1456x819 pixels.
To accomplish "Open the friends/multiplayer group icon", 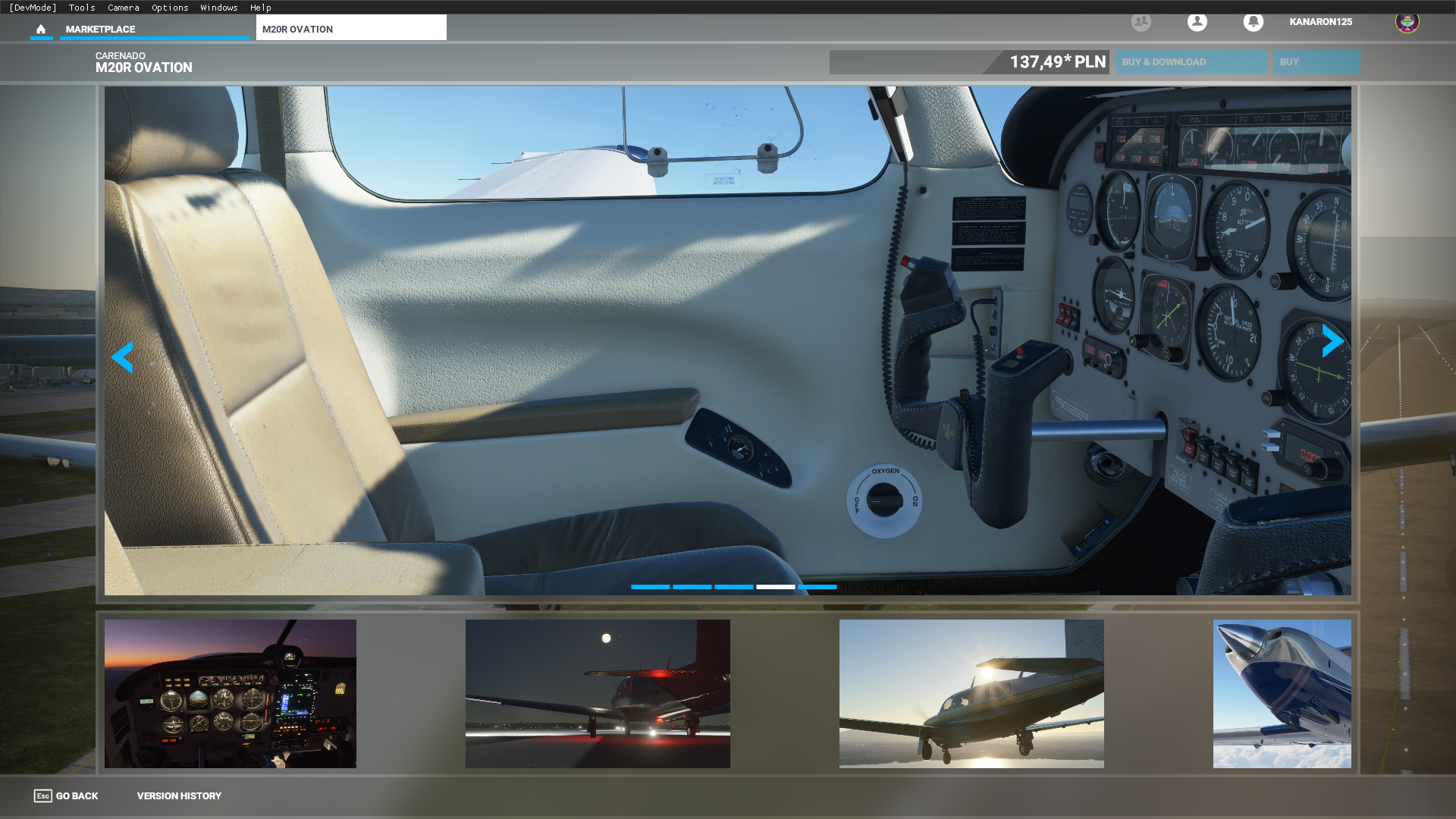I will (x=1141, y=22).
